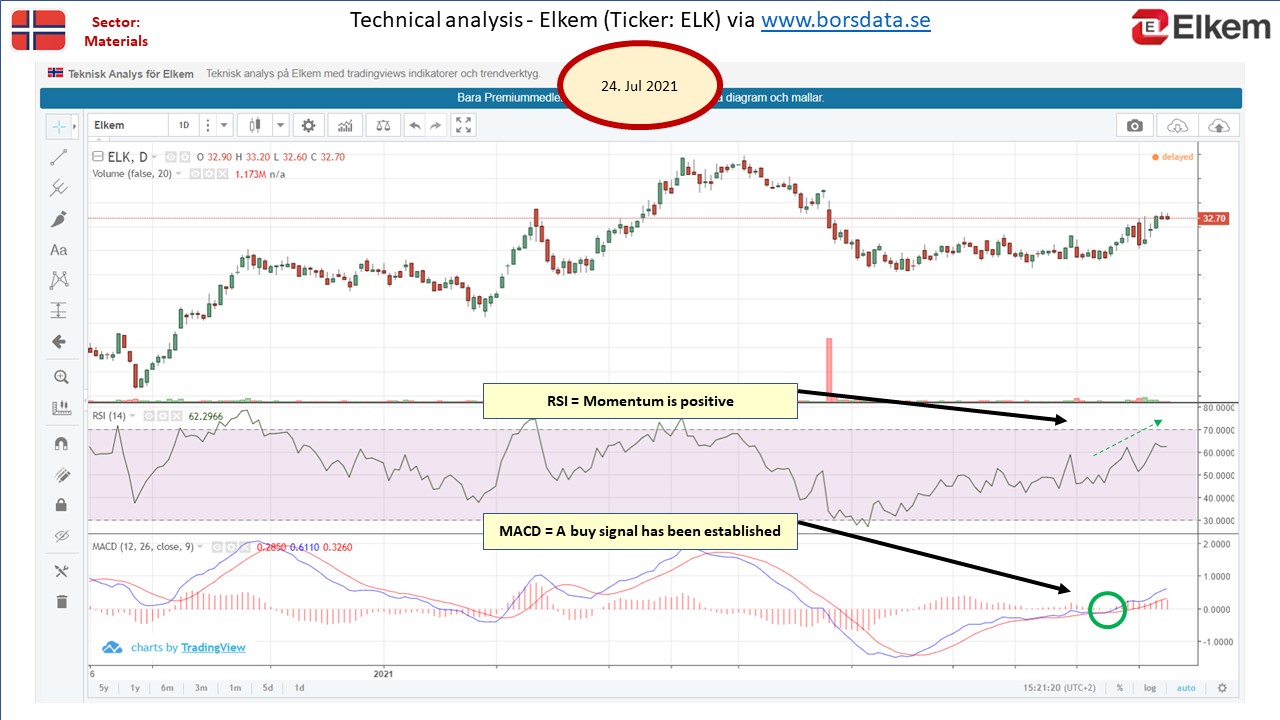Set the time range to 1y

pos(134,688)
